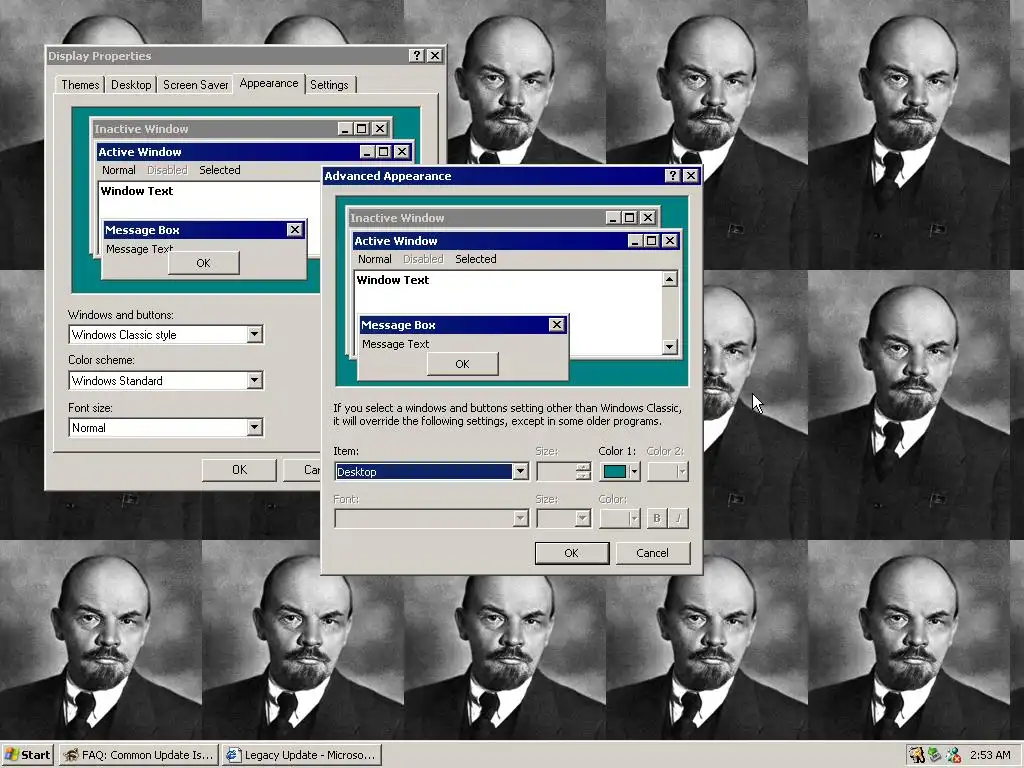Switch to the Legacy Update taskbar window

(x=301, y=755)
